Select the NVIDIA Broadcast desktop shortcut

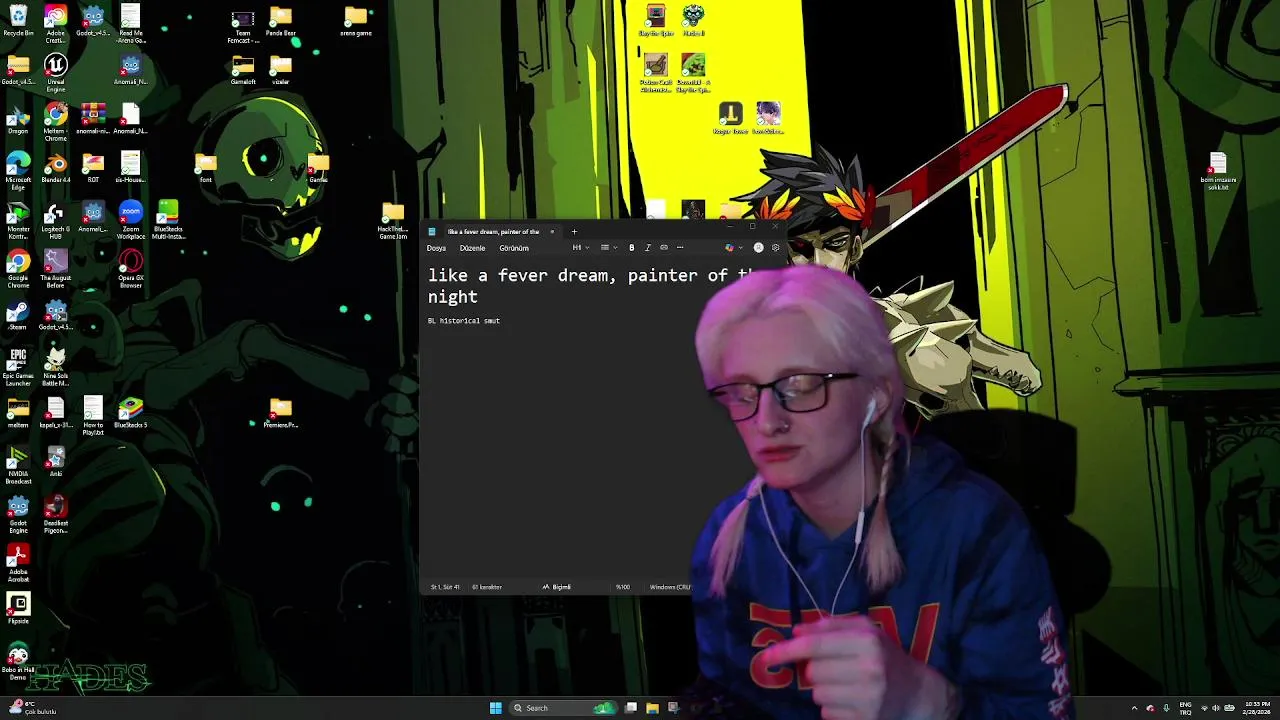tap(18, 466)
